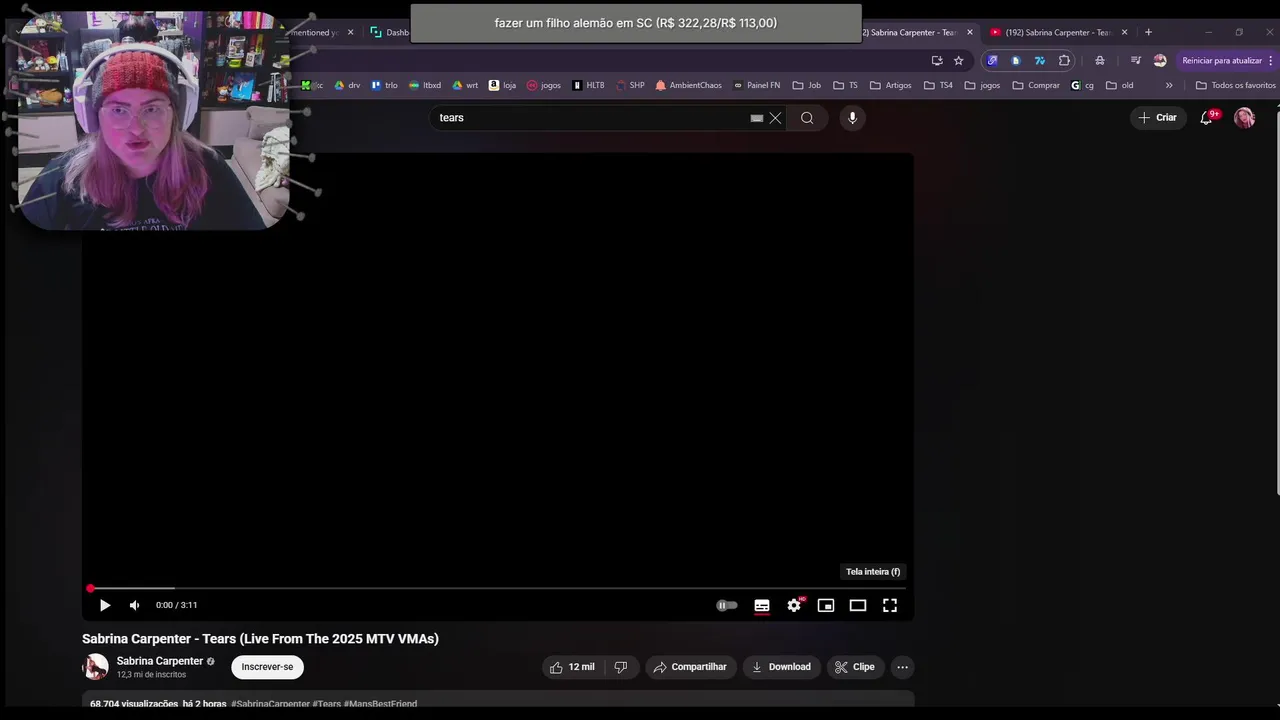Open Todos os favoritos folder

[x=1236, y=85]
